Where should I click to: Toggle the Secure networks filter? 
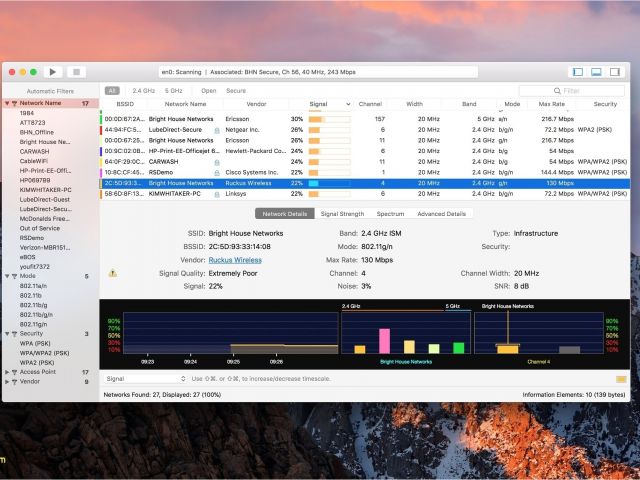point(236,90)
